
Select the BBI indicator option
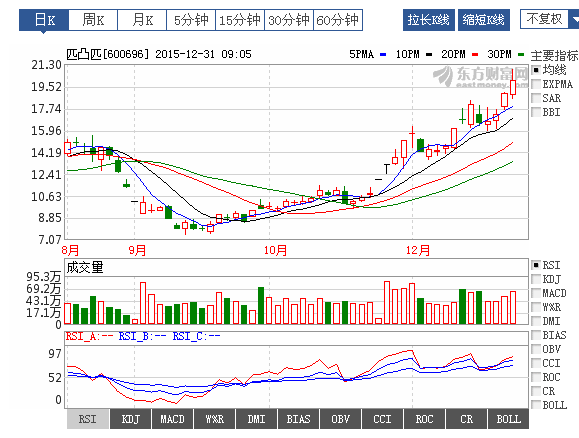[x=537, y=112]
